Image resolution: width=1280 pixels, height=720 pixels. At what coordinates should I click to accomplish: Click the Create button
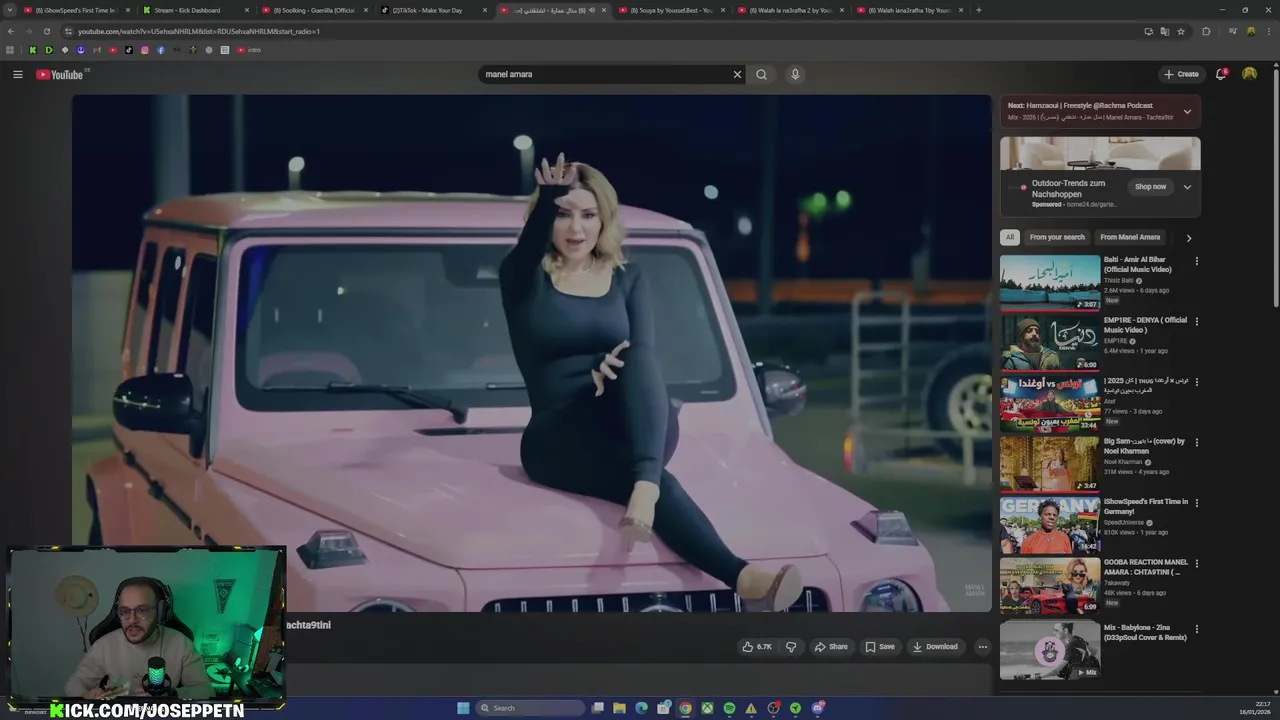tap(1181, 74)
